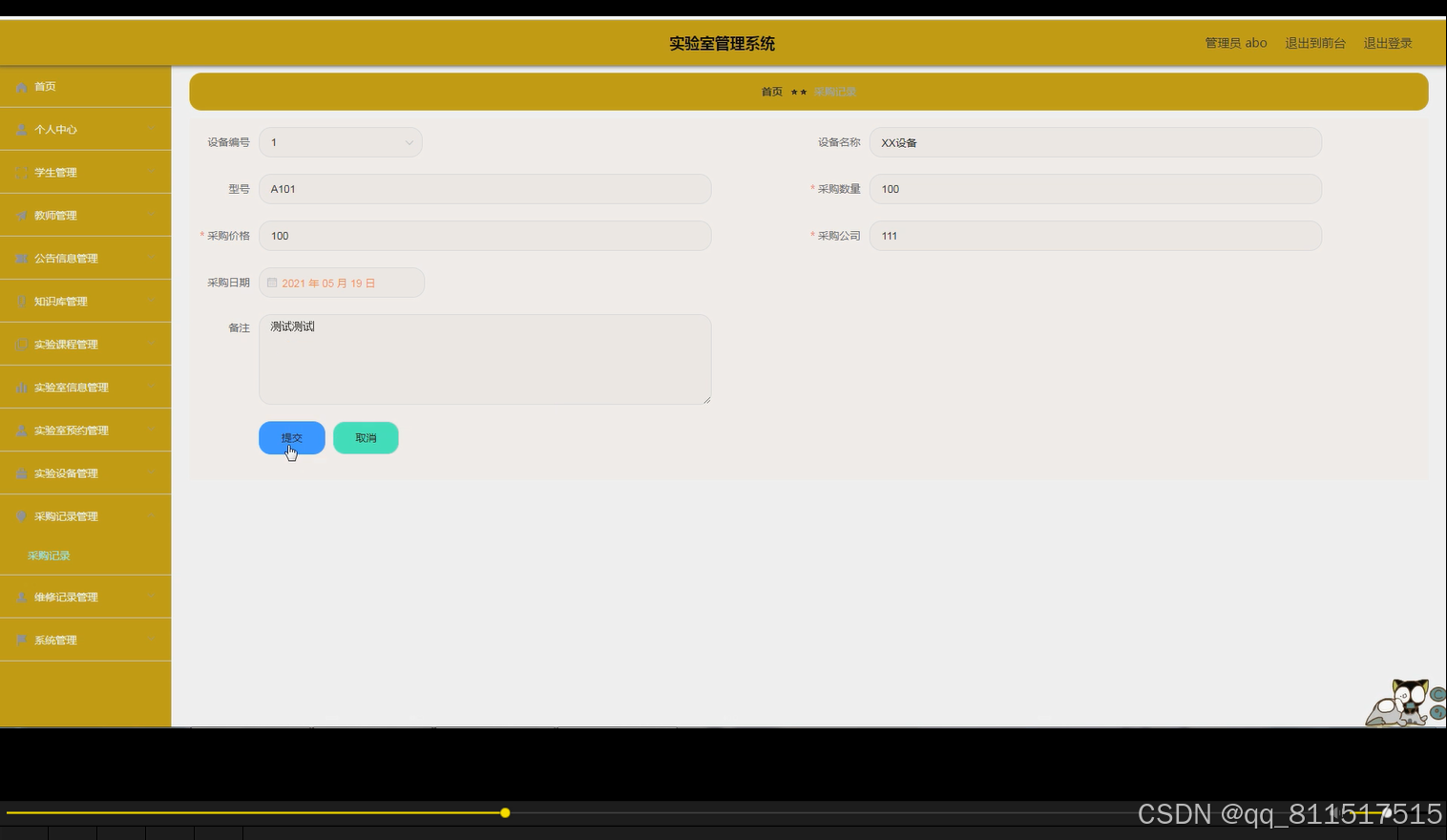The width and height of the screenshot is (1447, 840).
Task: Click the bar chart icon beside 实验室信息管理
Action: point(22,388)
